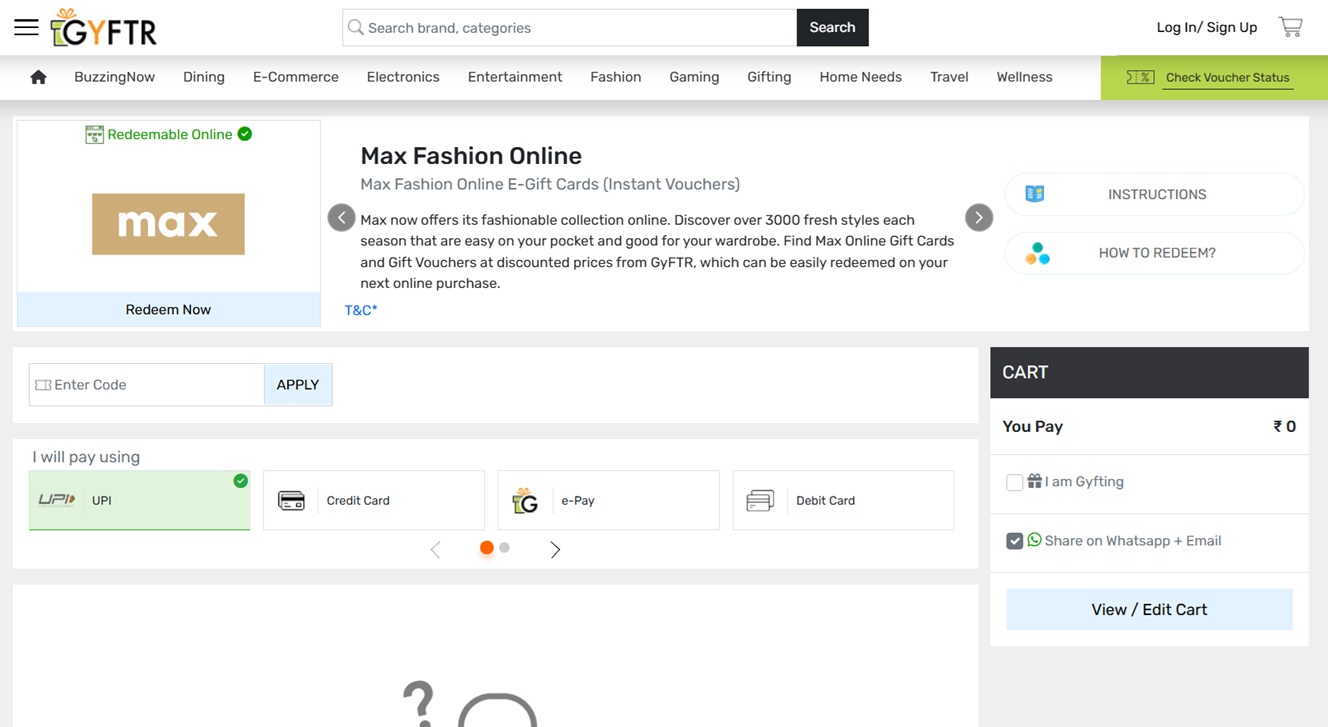Open the Home Needs category
This screenshot has width=1328, height=727.
point(860,77)
